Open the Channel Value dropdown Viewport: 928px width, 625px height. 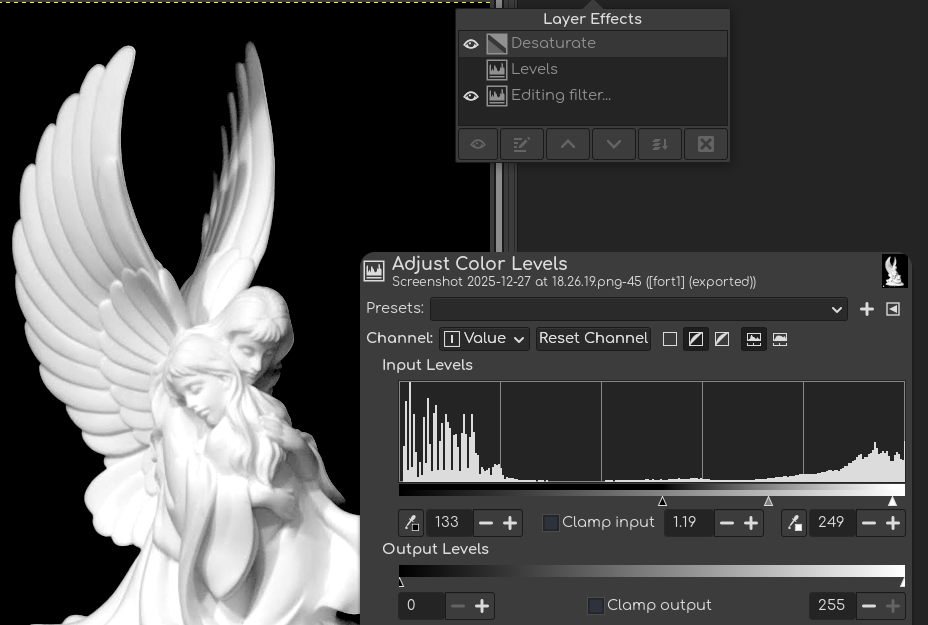pyautogui.click(x=484, y=339)
